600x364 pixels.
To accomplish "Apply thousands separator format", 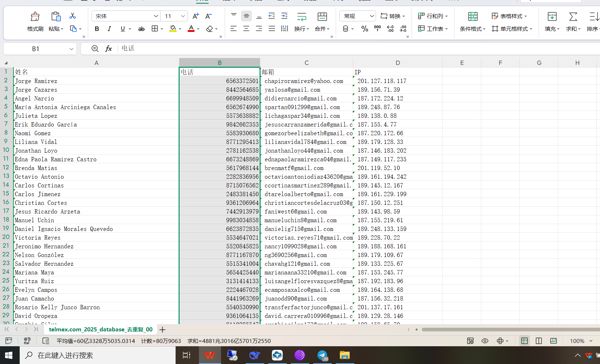I will [377, 29].
